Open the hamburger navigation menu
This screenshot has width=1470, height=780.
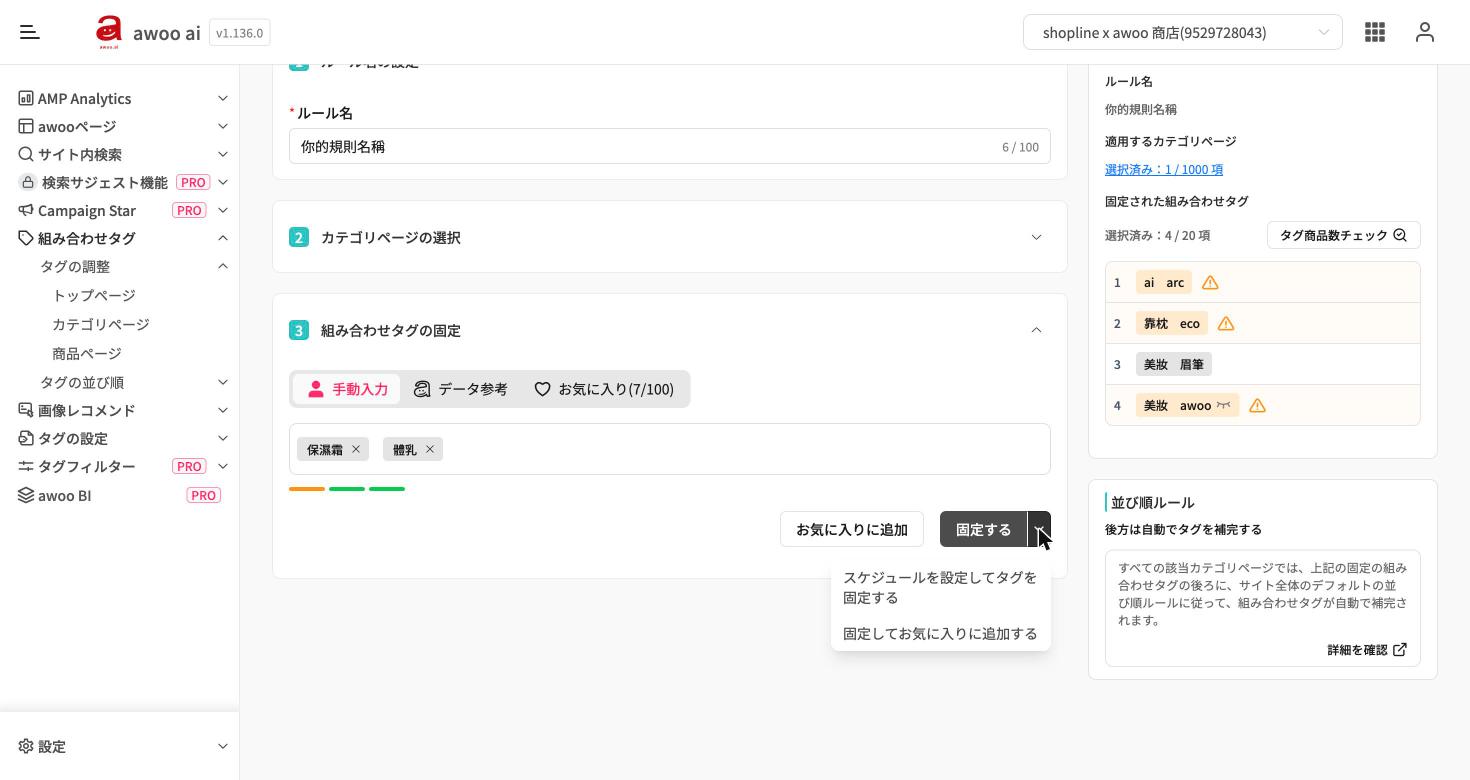tap(30, 32)
